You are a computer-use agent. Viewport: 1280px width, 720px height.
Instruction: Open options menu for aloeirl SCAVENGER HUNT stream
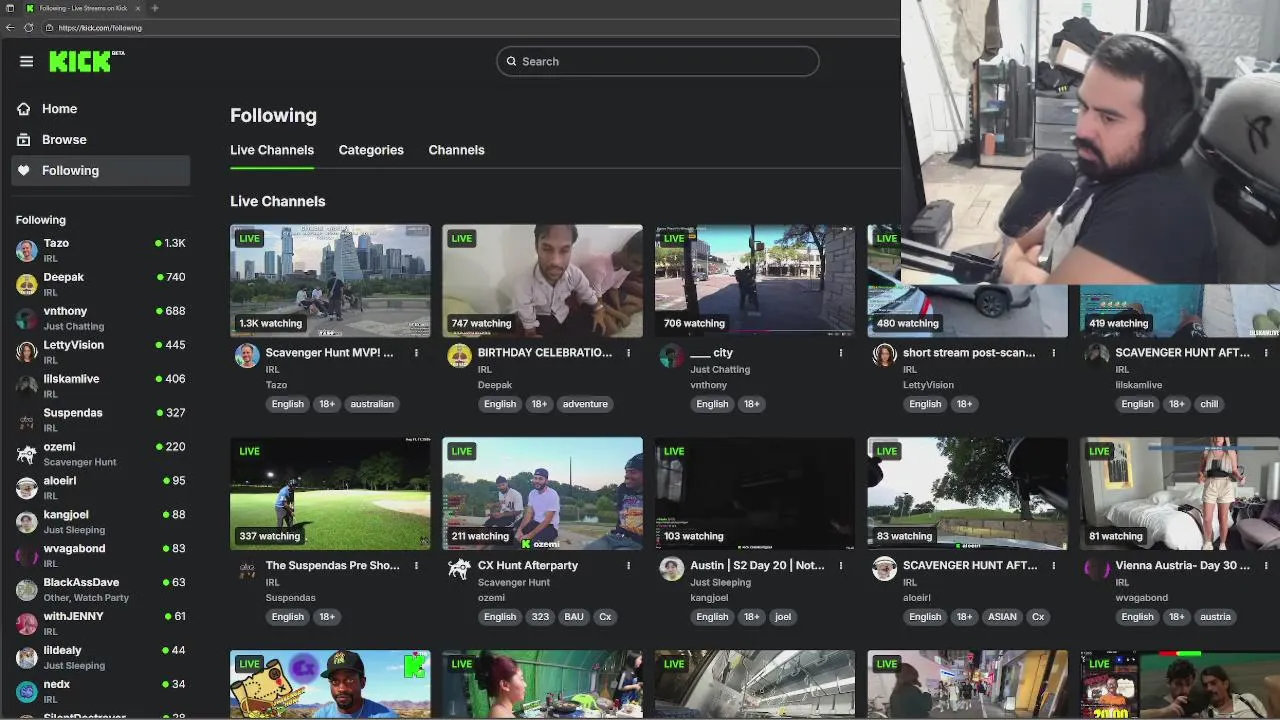pos(1053,566)
